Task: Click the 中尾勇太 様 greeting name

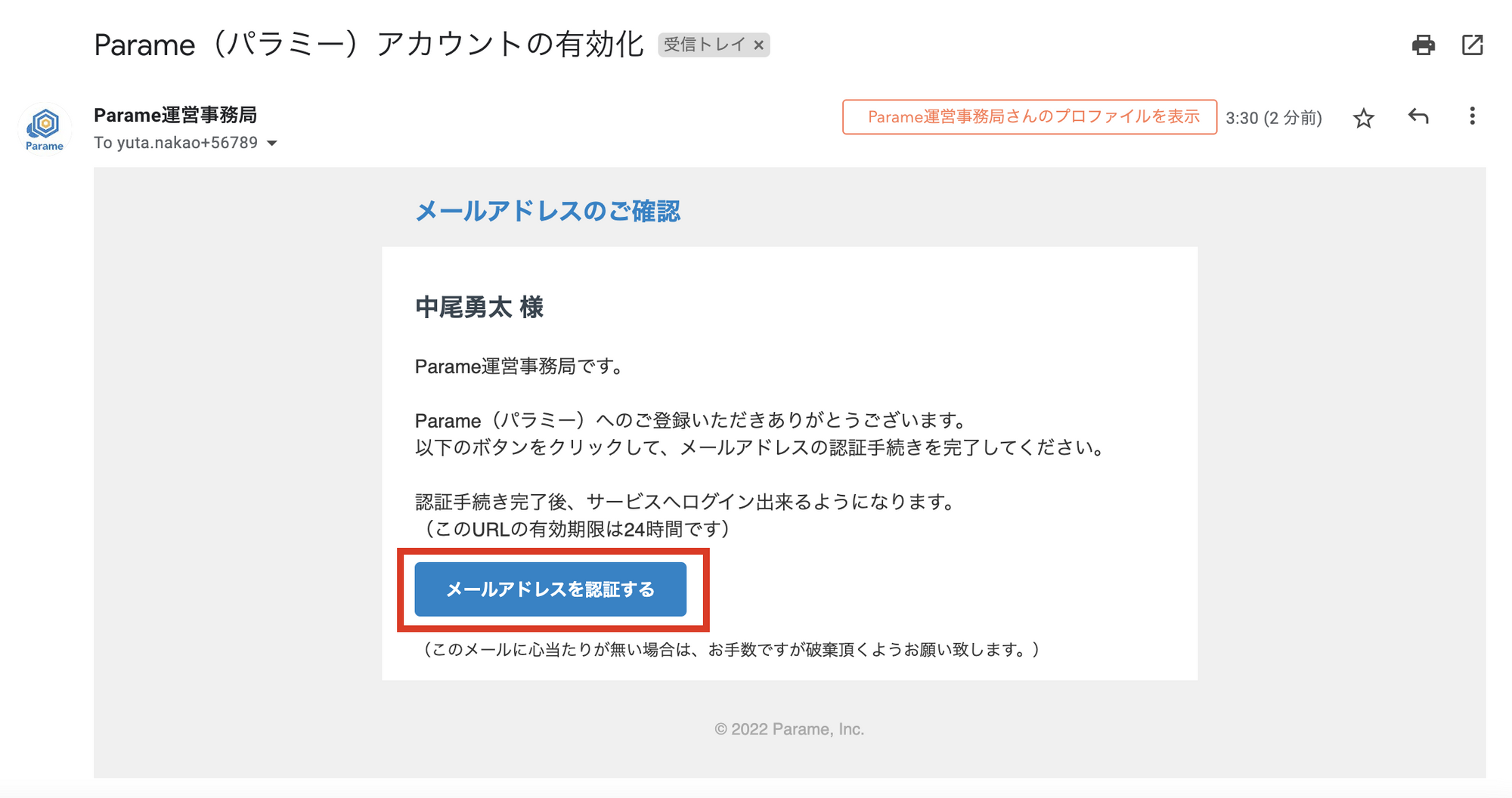Action: (479, 308)
